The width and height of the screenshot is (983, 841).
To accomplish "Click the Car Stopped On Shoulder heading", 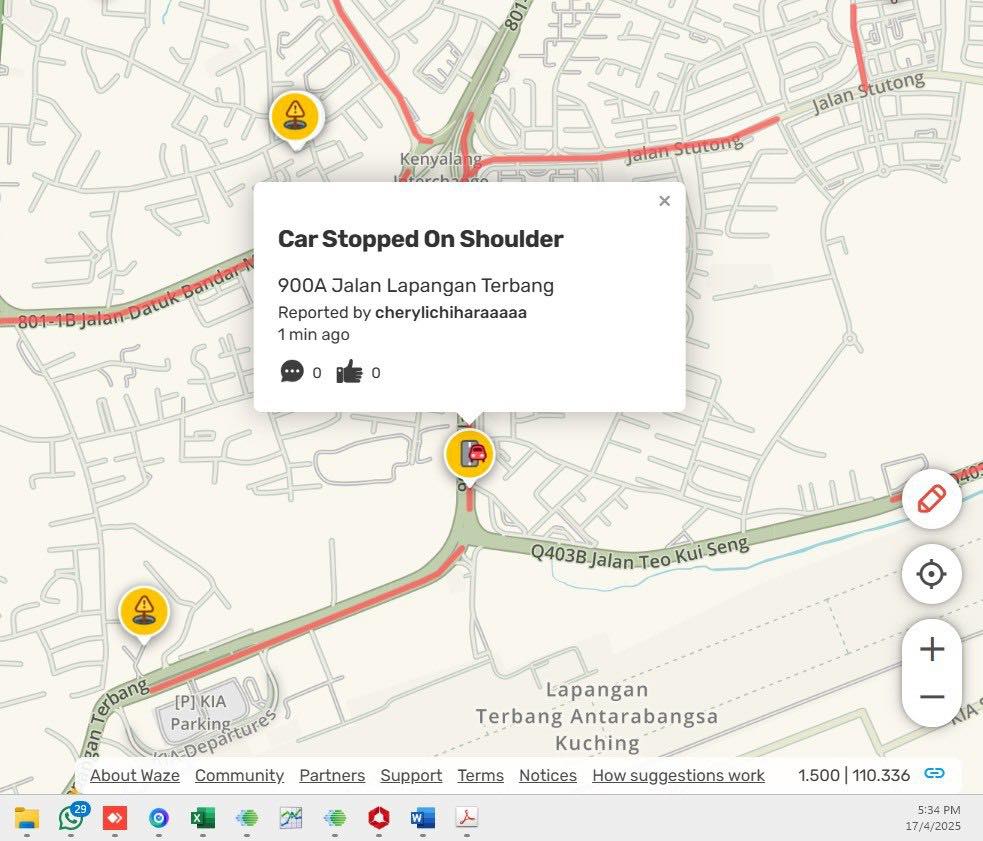I will 421,239.
